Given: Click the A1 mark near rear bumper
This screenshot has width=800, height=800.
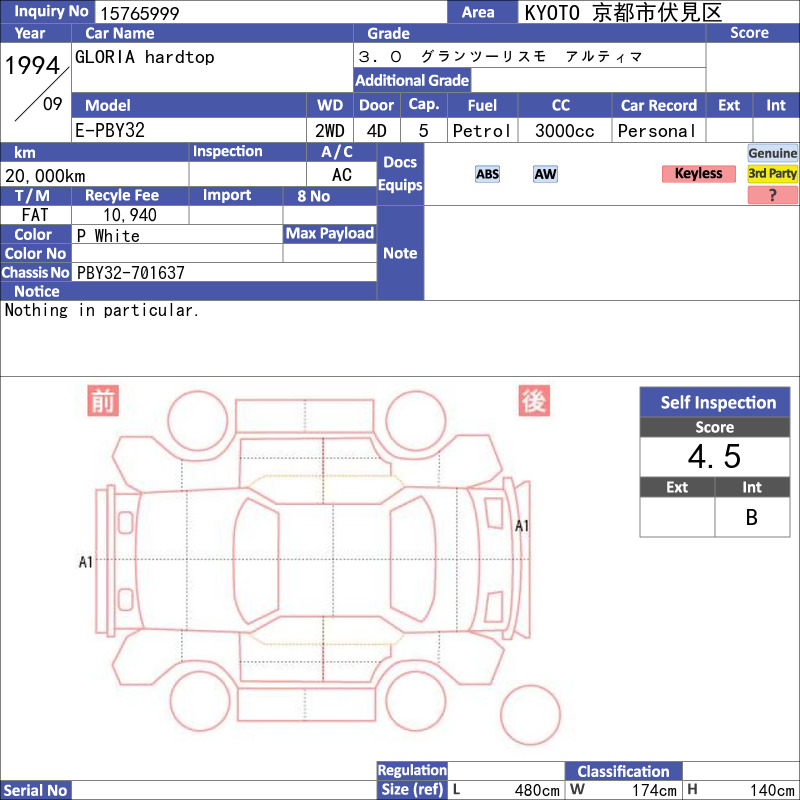Looking at the screenshot, I should coord(522,526).
